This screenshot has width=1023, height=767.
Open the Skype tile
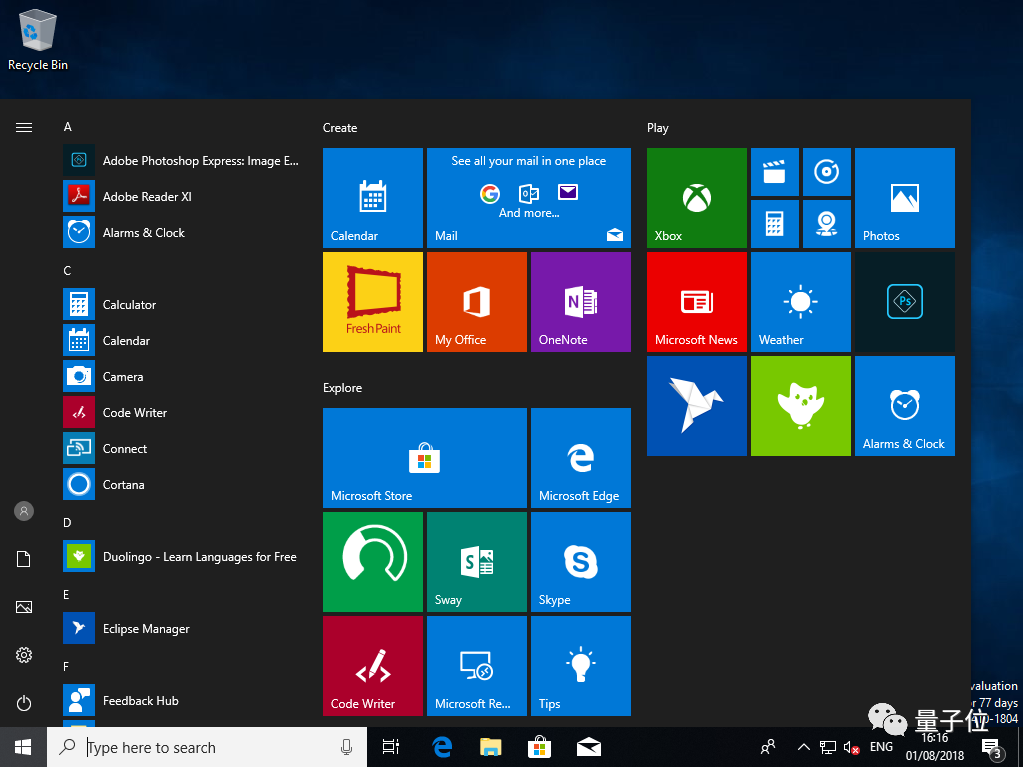[x=580, y=562]
